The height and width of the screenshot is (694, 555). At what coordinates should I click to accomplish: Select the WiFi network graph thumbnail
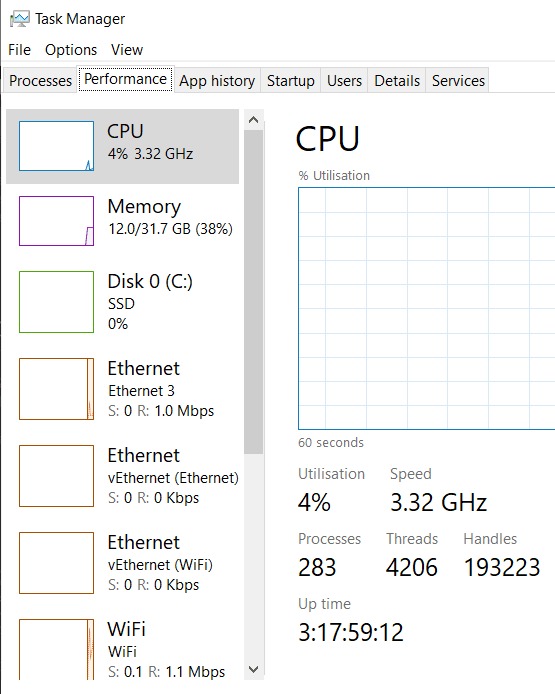click(56, 649)
